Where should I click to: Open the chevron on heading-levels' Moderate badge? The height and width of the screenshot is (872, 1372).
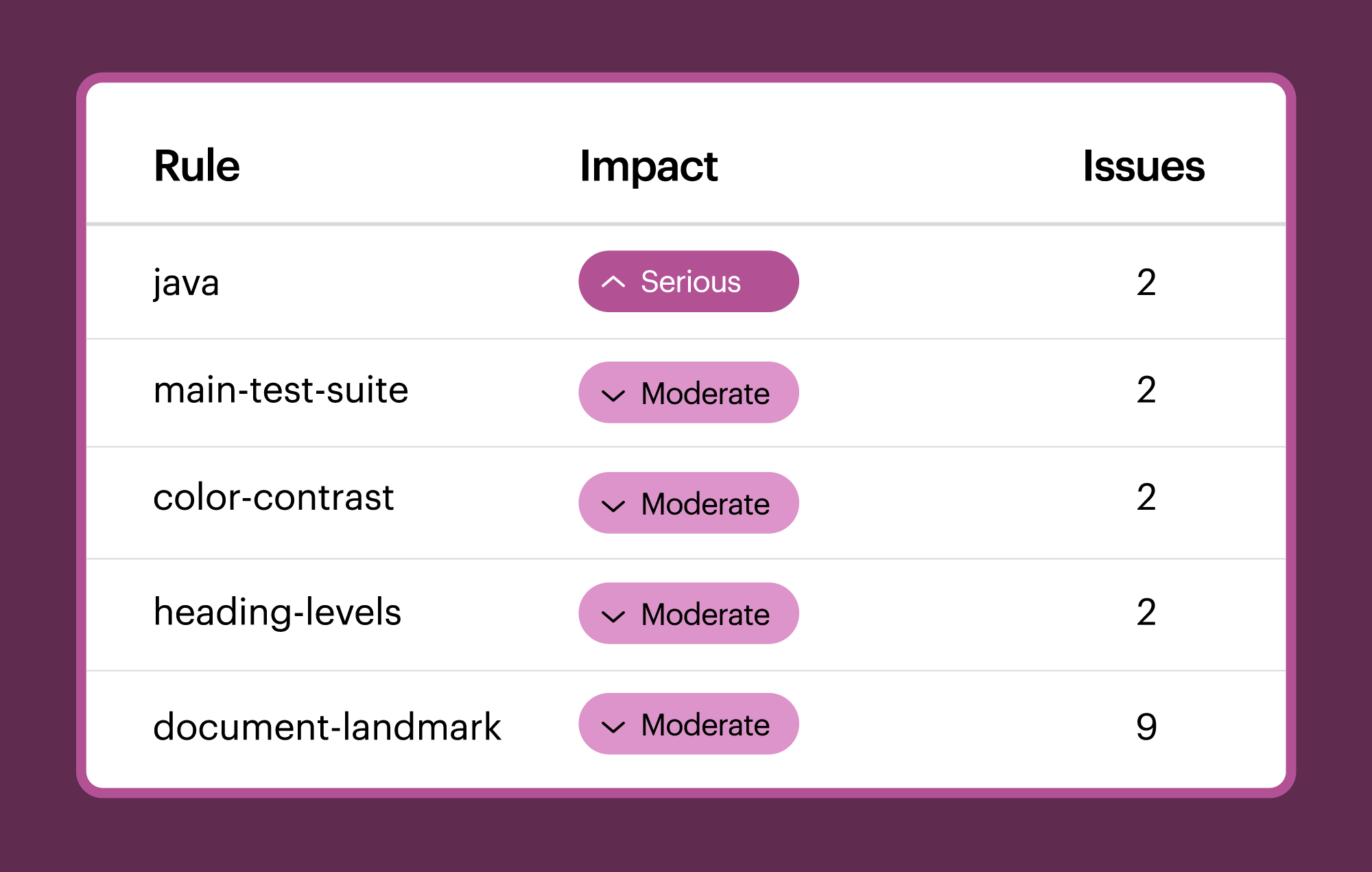(614, 614)
